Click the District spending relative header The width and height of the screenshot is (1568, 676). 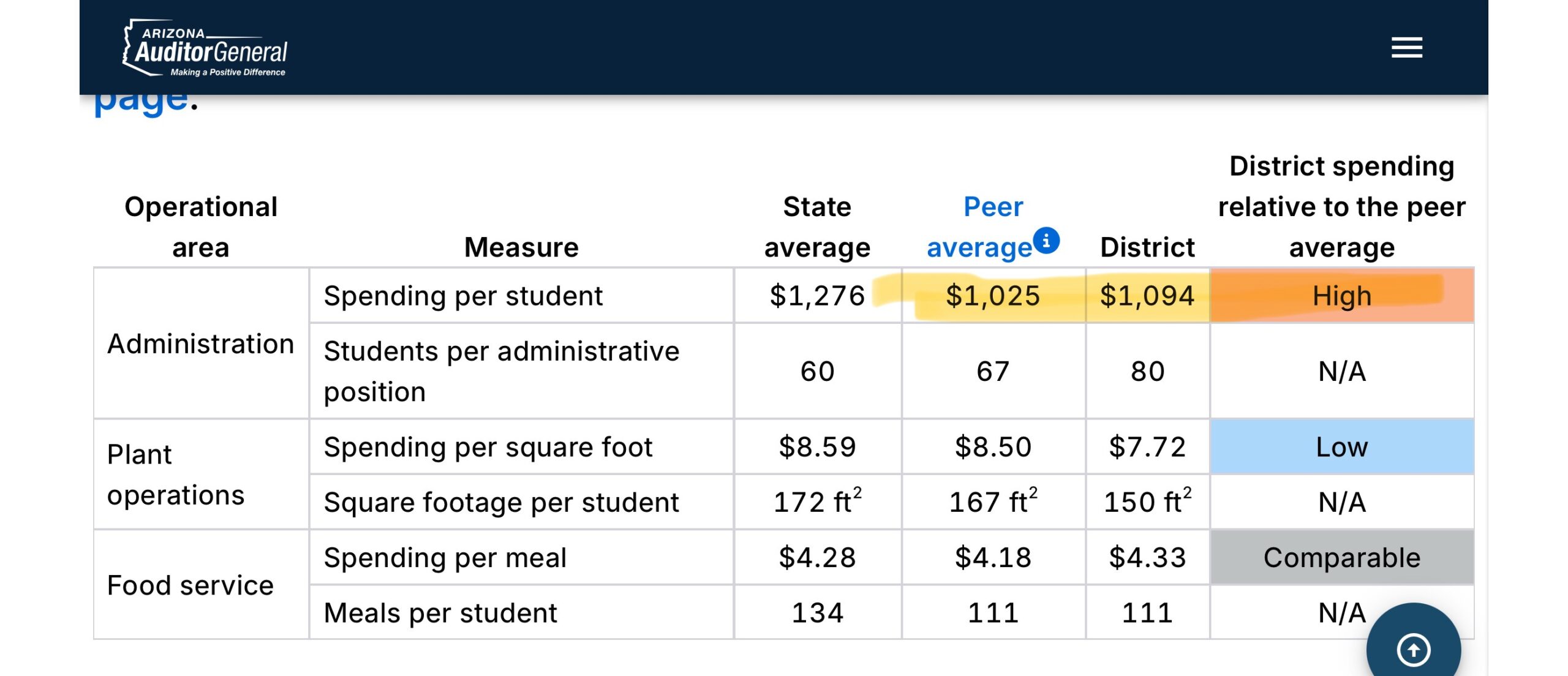(x=1341, y=206)
